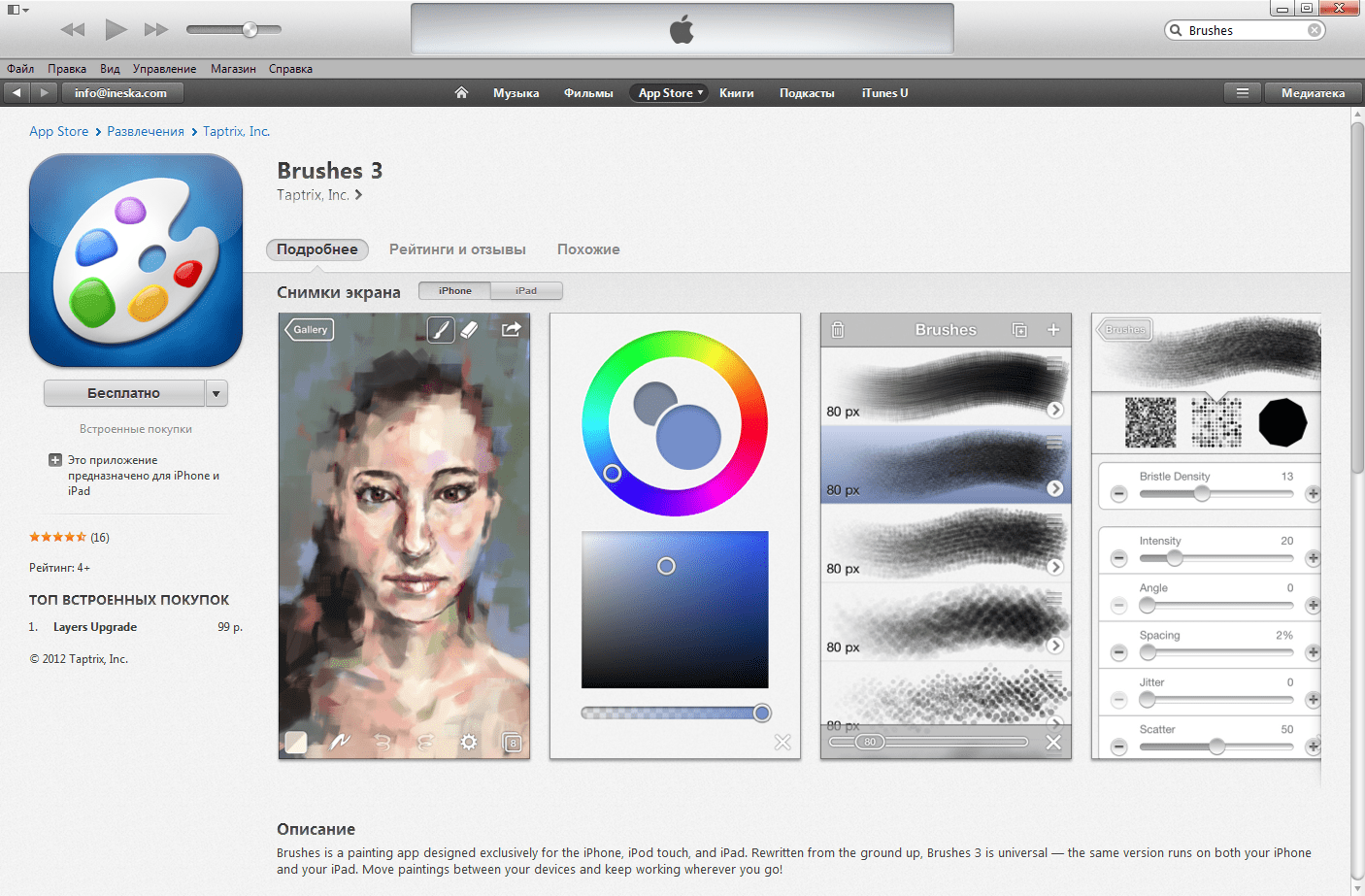Click the brush tool icon in first screenshot
The height and width of the screenshot is (896, 1365).
[441, 330]
